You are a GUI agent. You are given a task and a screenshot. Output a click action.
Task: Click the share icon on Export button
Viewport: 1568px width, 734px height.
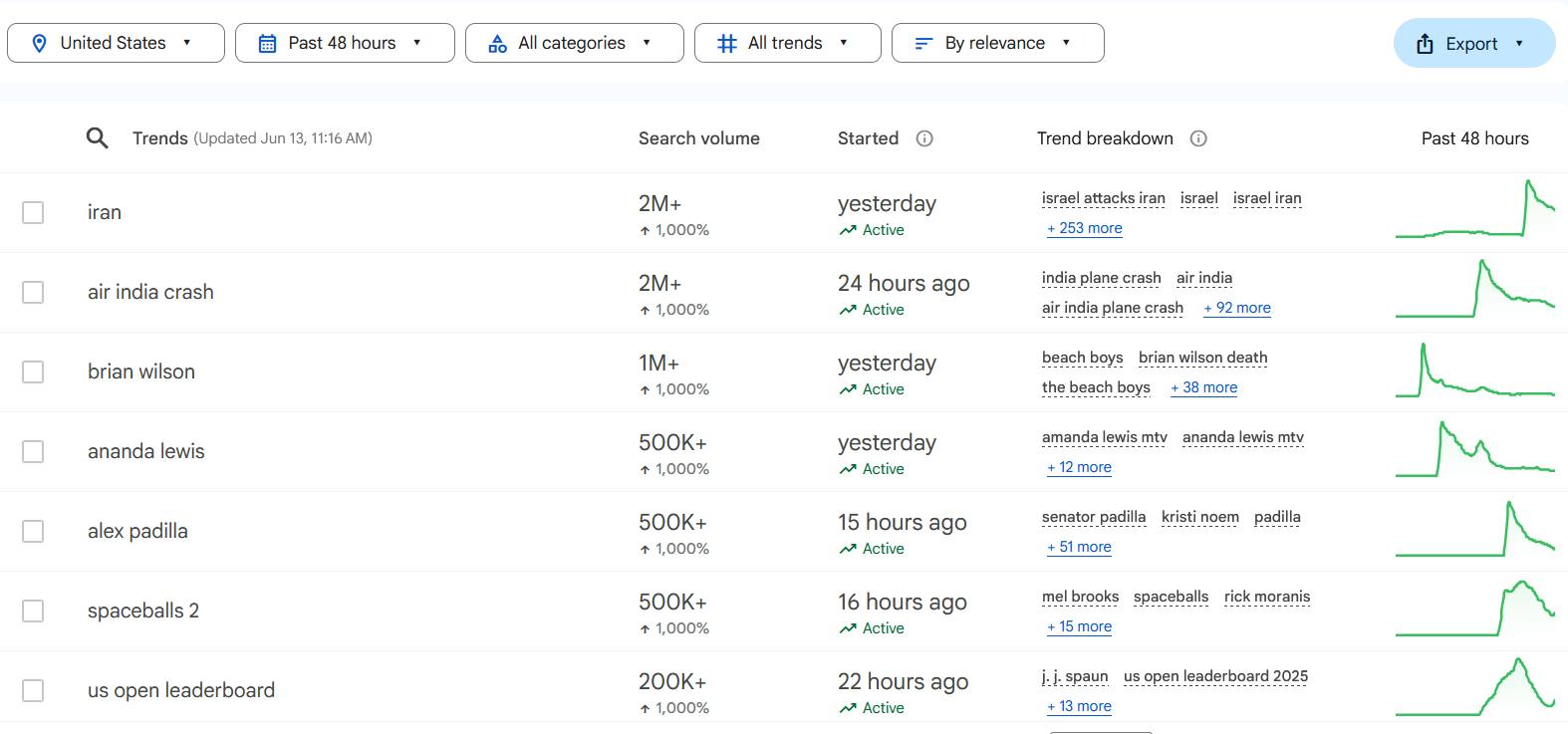click(1425, 43)
